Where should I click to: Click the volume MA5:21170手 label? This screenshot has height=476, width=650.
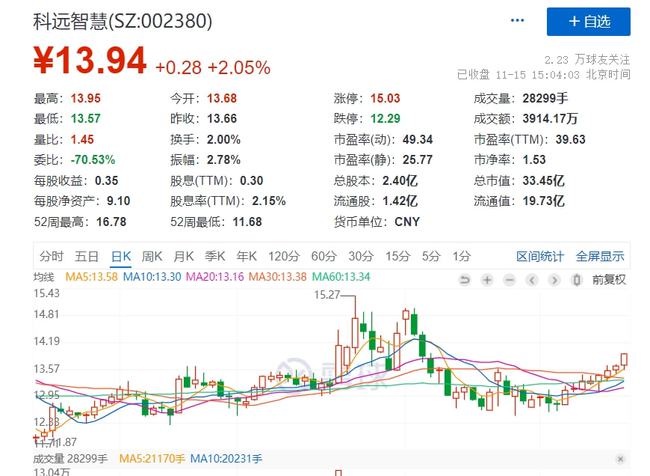pos(152,459)
